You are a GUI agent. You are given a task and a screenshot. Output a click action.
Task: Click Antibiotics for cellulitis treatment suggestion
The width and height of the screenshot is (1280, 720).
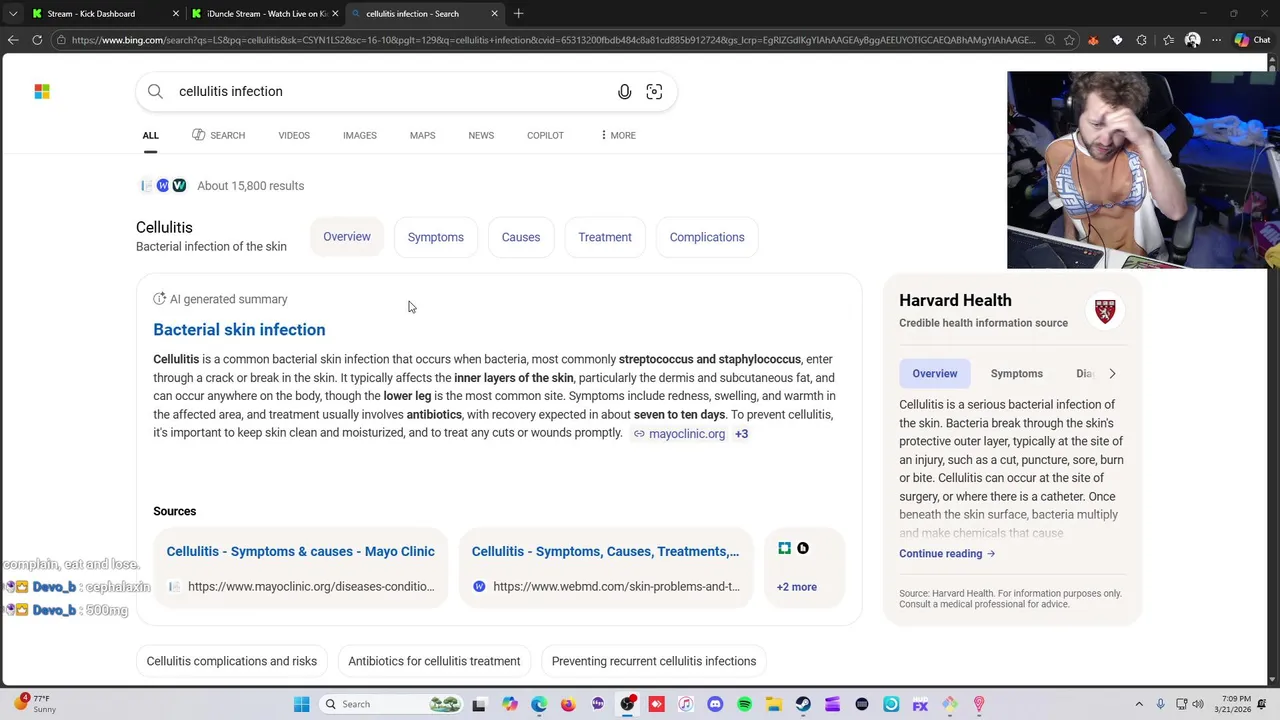pyautogui.click(x=434, y=661)
